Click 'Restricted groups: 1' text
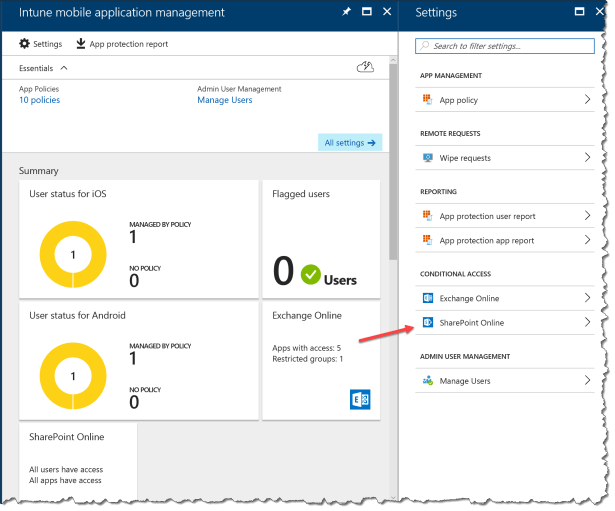Screen dimensions: 615x511 coord(308,359)
